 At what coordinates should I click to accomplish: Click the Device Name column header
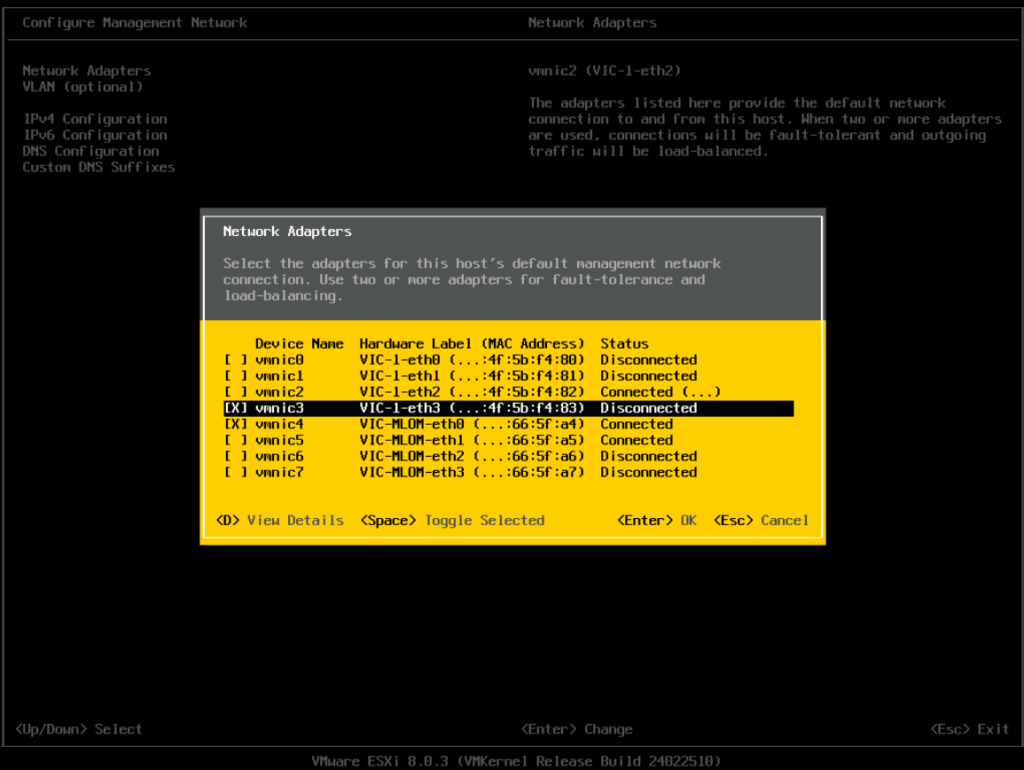click(x=299, y=344)
